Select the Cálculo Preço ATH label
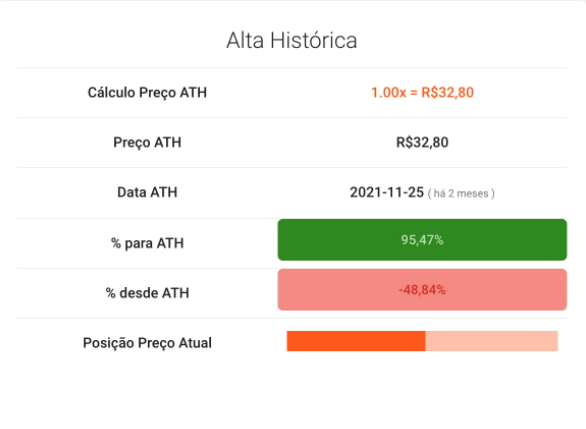The image size is (586, 429). [x=147, y=93]
